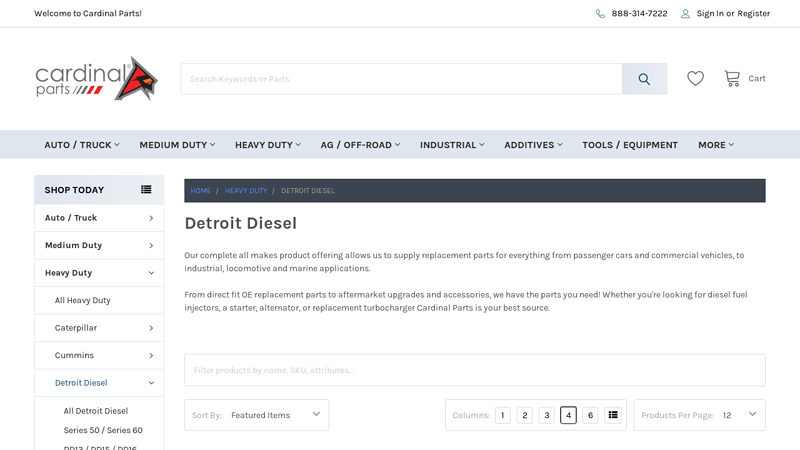
Task: Switch to list view layout icon
Action: pyautogui.click(x=613, y=415)
